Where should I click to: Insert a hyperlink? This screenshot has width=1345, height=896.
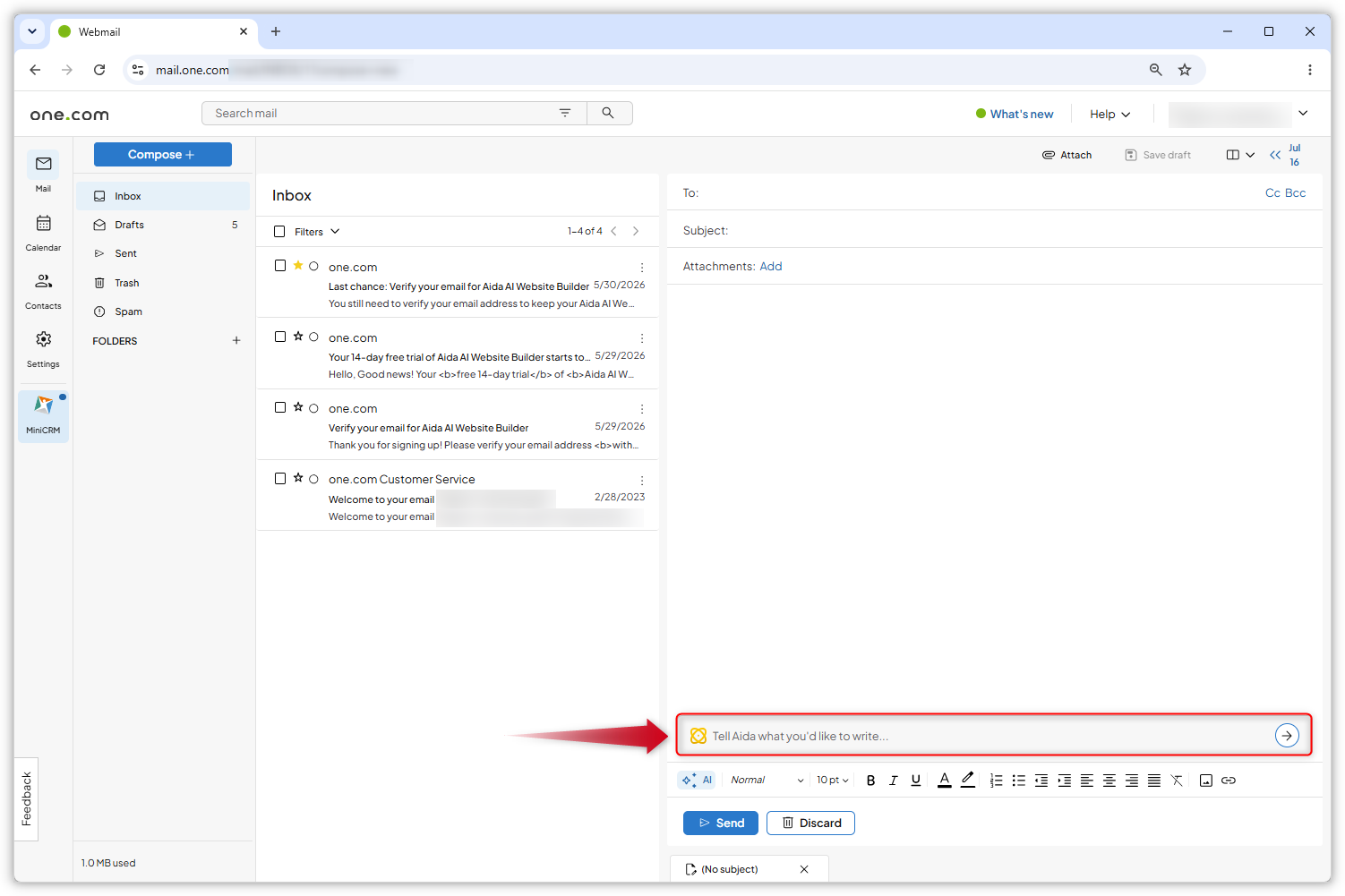pos(1229,781)
